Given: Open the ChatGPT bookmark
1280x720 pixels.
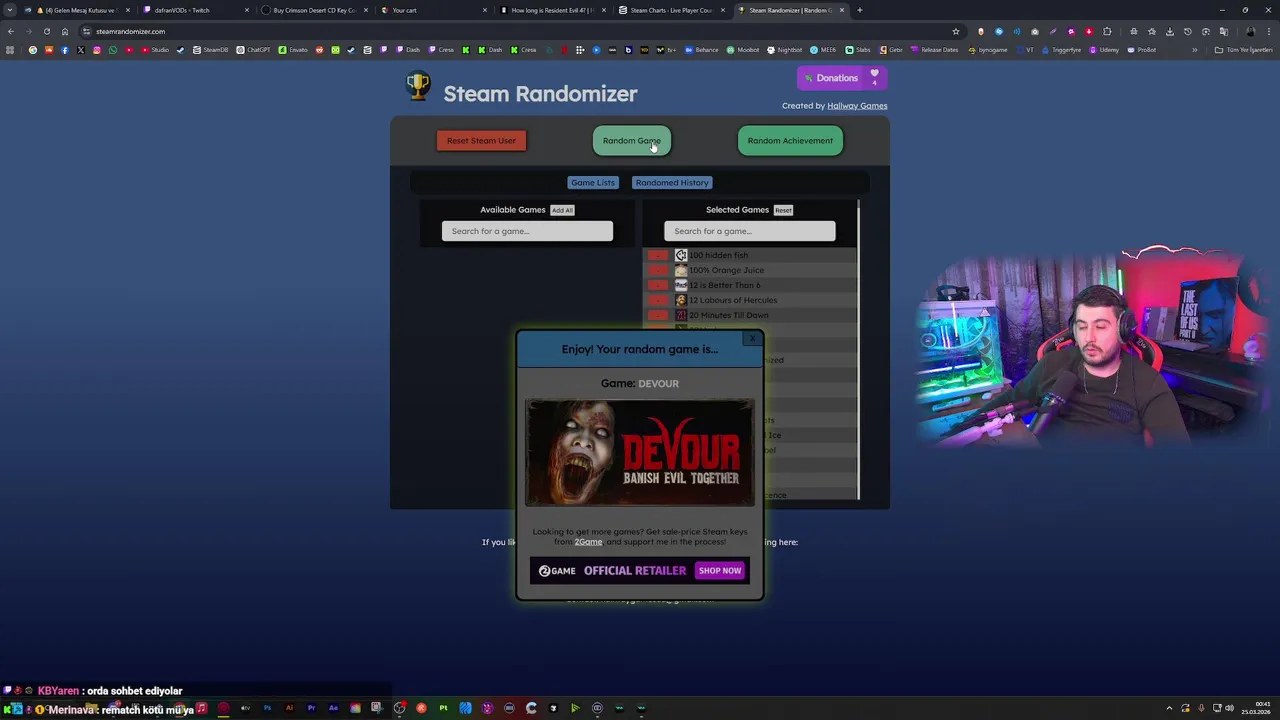Looking at the screenshot, I should click(x=254, y=50).
